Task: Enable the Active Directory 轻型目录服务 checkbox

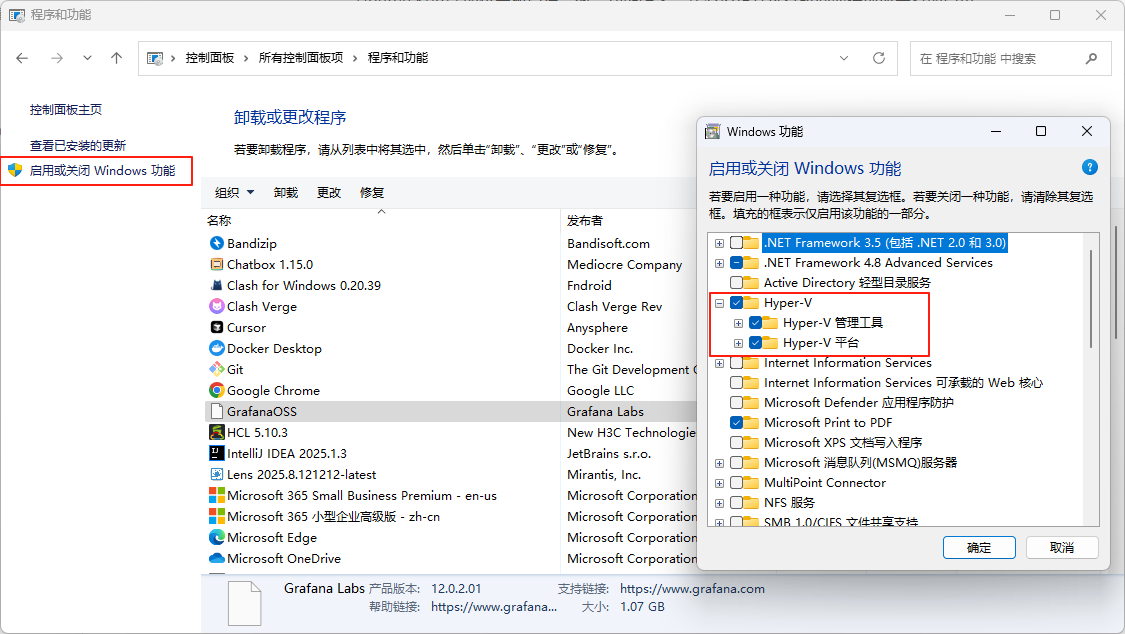Action: point(737,283)
